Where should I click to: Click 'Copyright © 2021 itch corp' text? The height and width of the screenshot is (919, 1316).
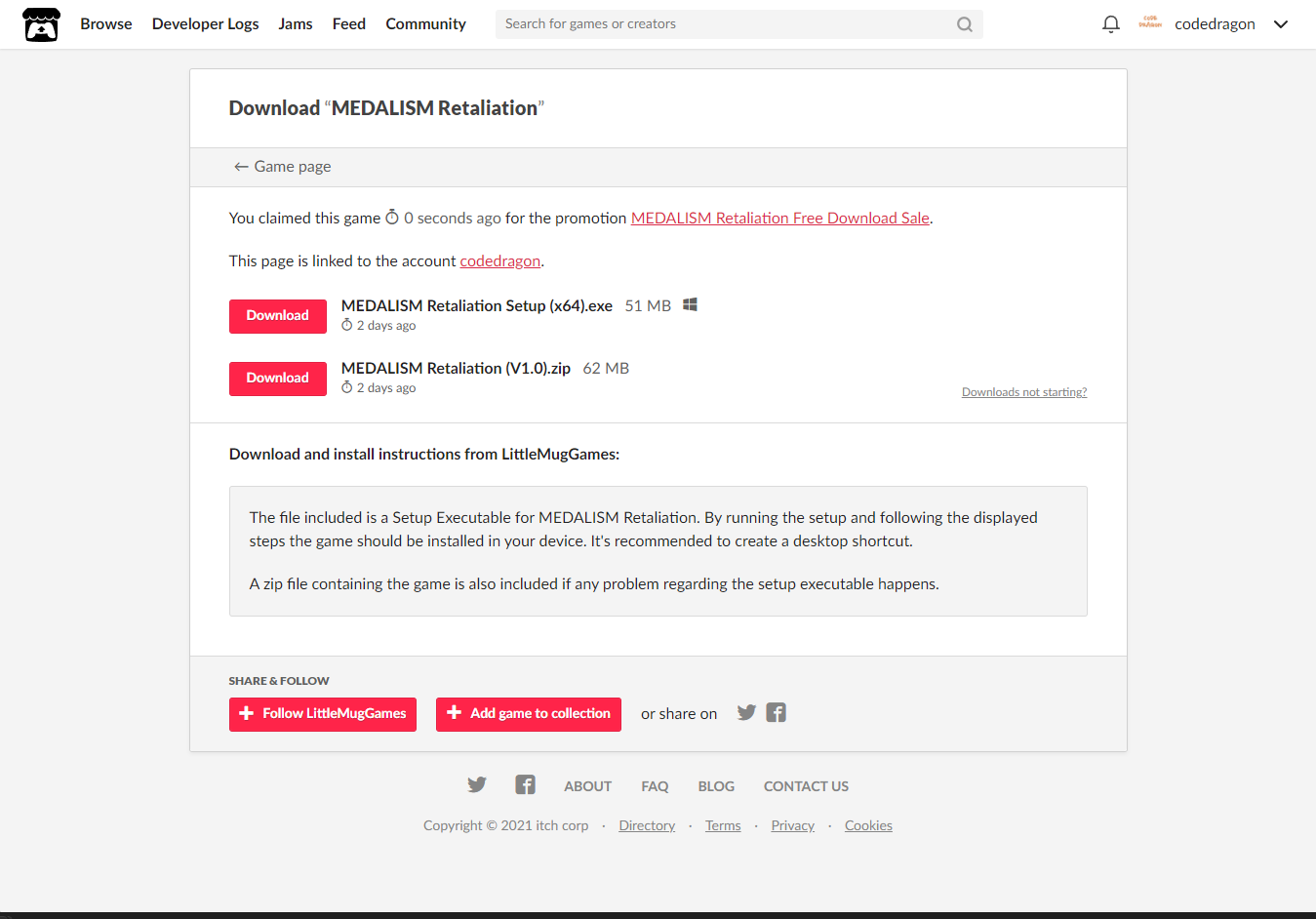[506, 825]
